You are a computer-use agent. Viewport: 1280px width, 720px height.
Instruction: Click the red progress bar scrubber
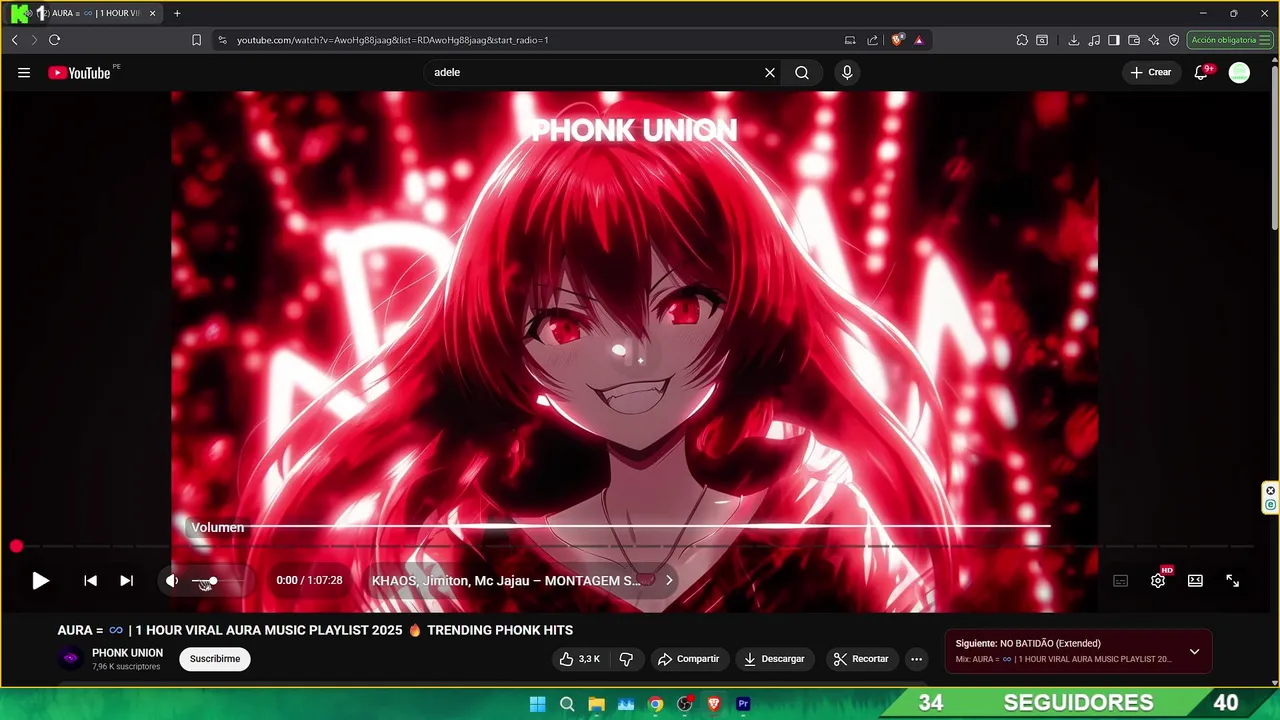[x=16, y=546]
